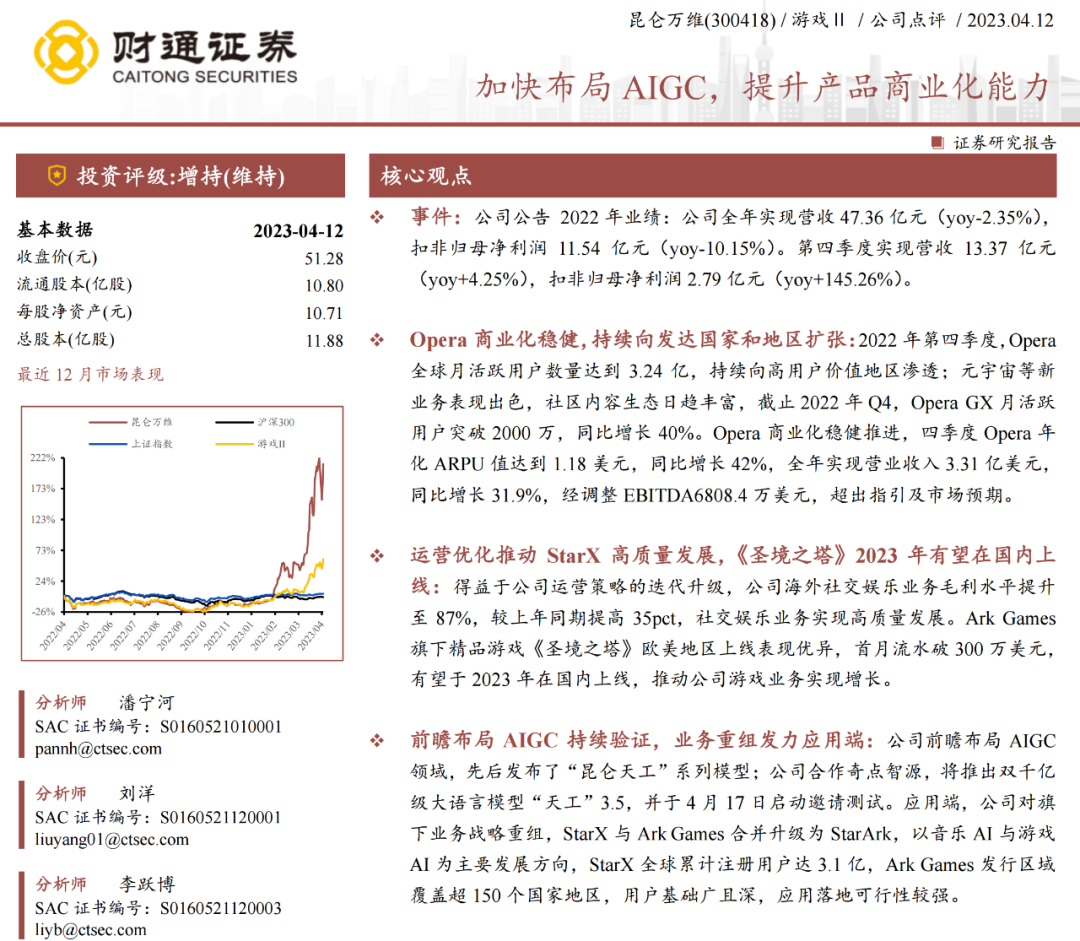Click the 总股本(亿股) value 11.88
Image resolution: width=1080 pixels, height=941 pixels.
(324, 341)
